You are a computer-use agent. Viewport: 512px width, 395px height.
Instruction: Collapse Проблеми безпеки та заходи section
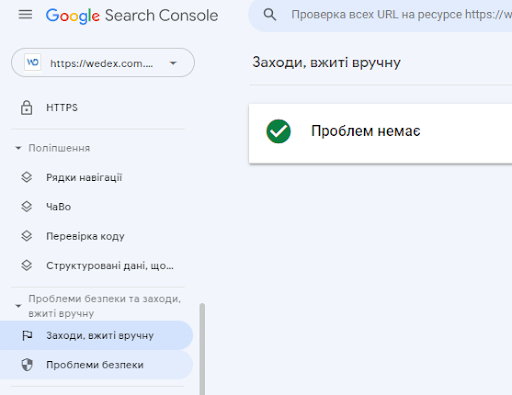pos(18,306)
